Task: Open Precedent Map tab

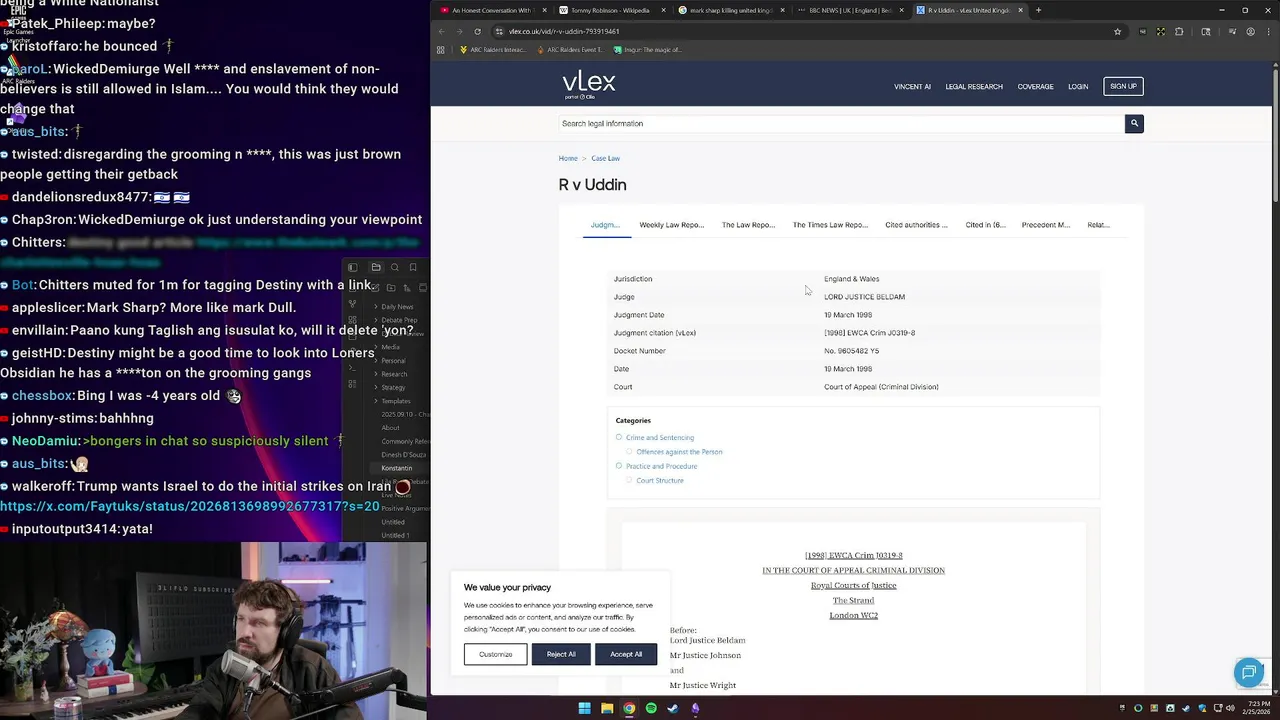Action: pos(1046,225)
